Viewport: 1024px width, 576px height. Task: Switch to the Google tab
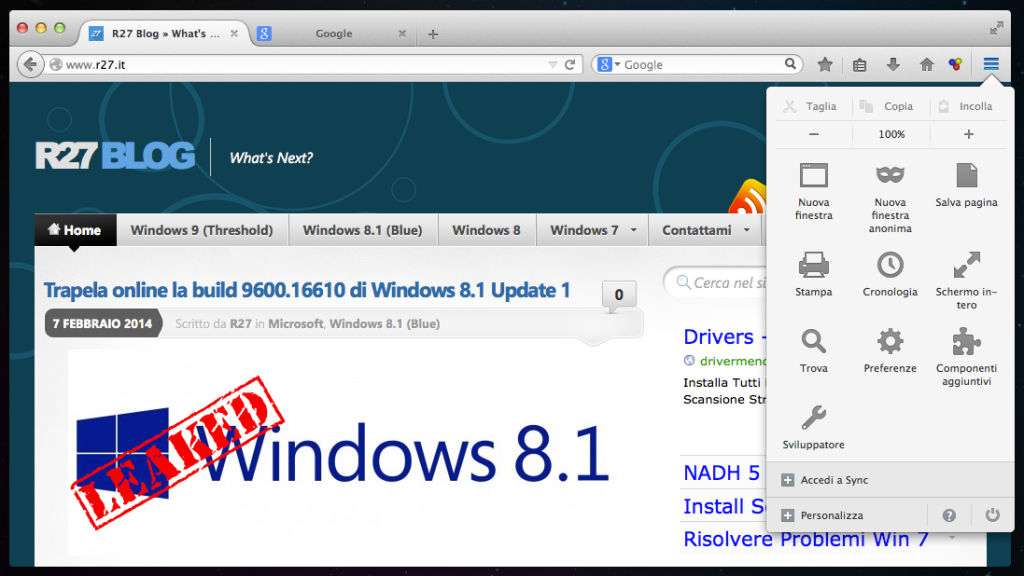point(333,33)
